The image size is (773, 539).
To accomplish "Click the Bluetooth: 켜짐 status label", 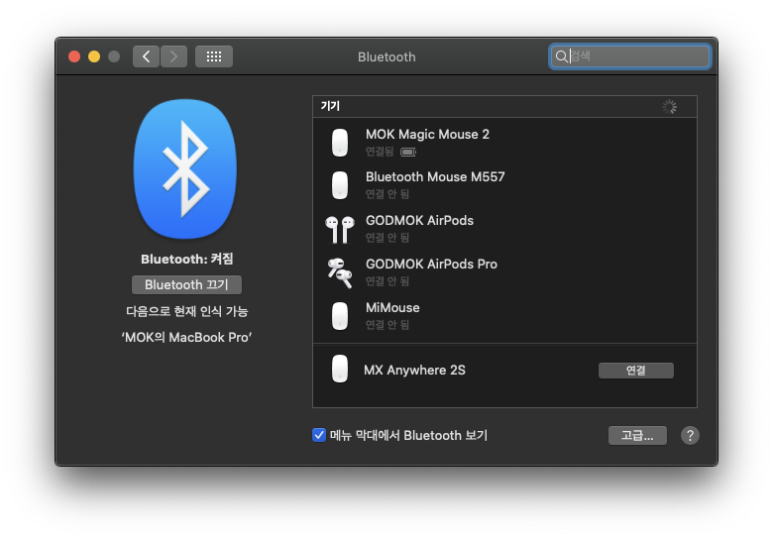I will pyautogui.click(x=187, y=259).
